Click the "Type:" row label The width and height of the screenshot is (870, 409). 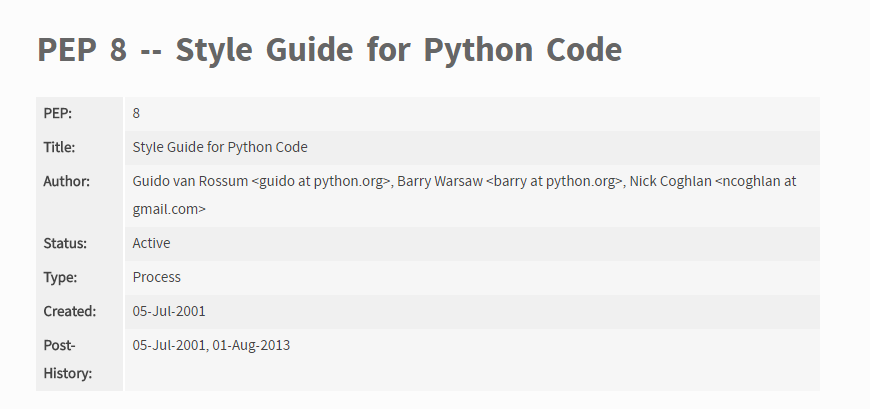61,277
